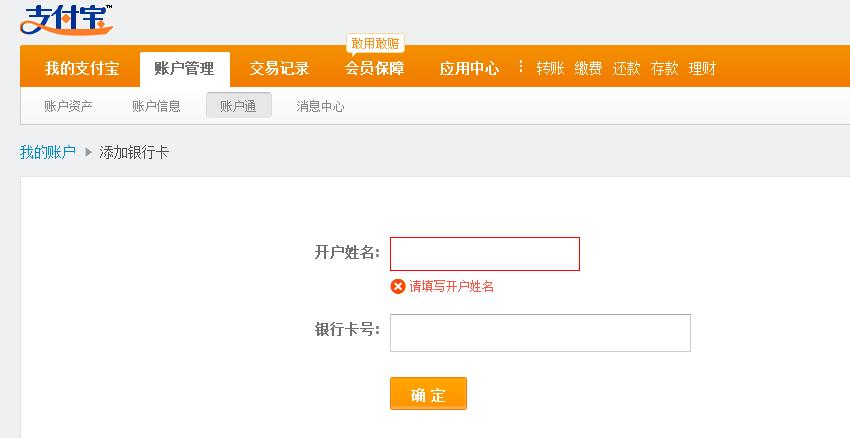
Task: Focus the 开户姓名 input field
Action: 485,254
